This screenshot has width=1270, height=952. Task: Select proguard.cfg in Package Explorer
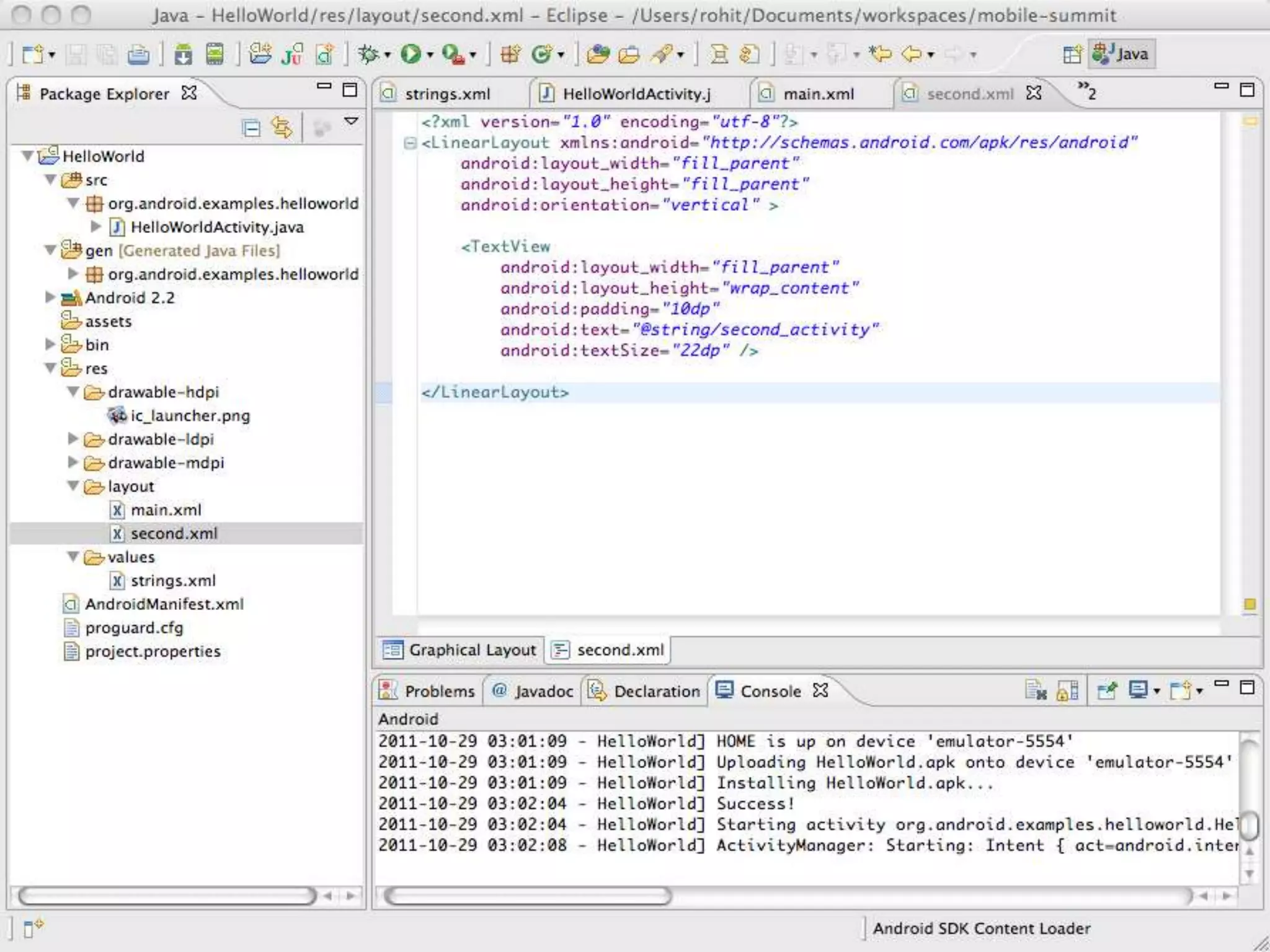pyautogui.click(x=134, y=627)
